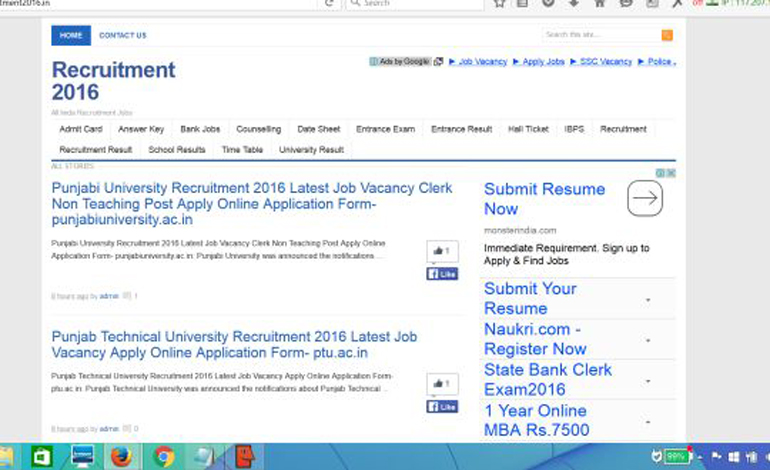This screenshot has width=770, height=470.
Task: Click the browser downloads arrow icon
Action: [x=574, y=3]
